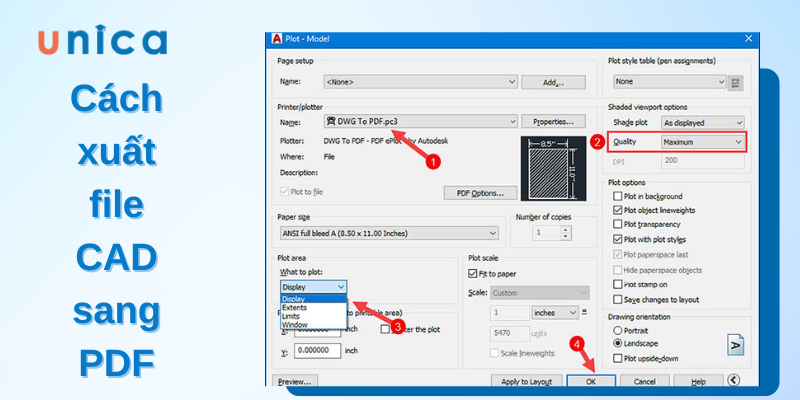Image resolution: width=800 pixels, height=400 pixels.
Task: Check Save changes to layout
Action: click(617, 299)
